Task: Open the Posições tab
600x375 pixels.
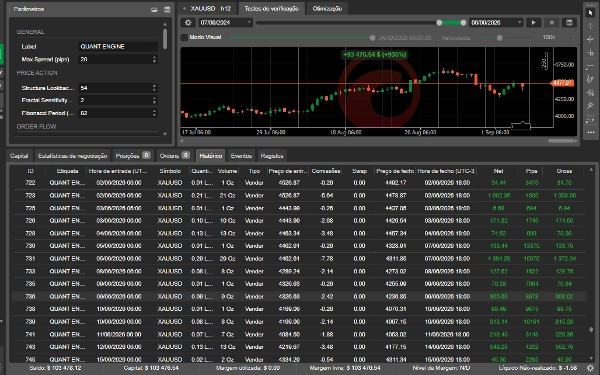Action: pyautogui.click(x=133, y=156)
